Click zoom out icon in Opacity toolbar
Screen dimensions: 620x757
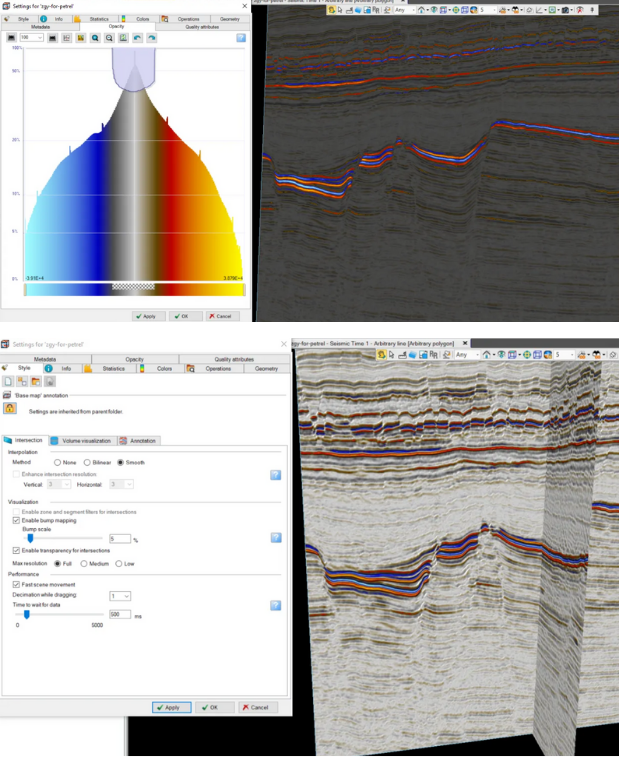[109, 38]
